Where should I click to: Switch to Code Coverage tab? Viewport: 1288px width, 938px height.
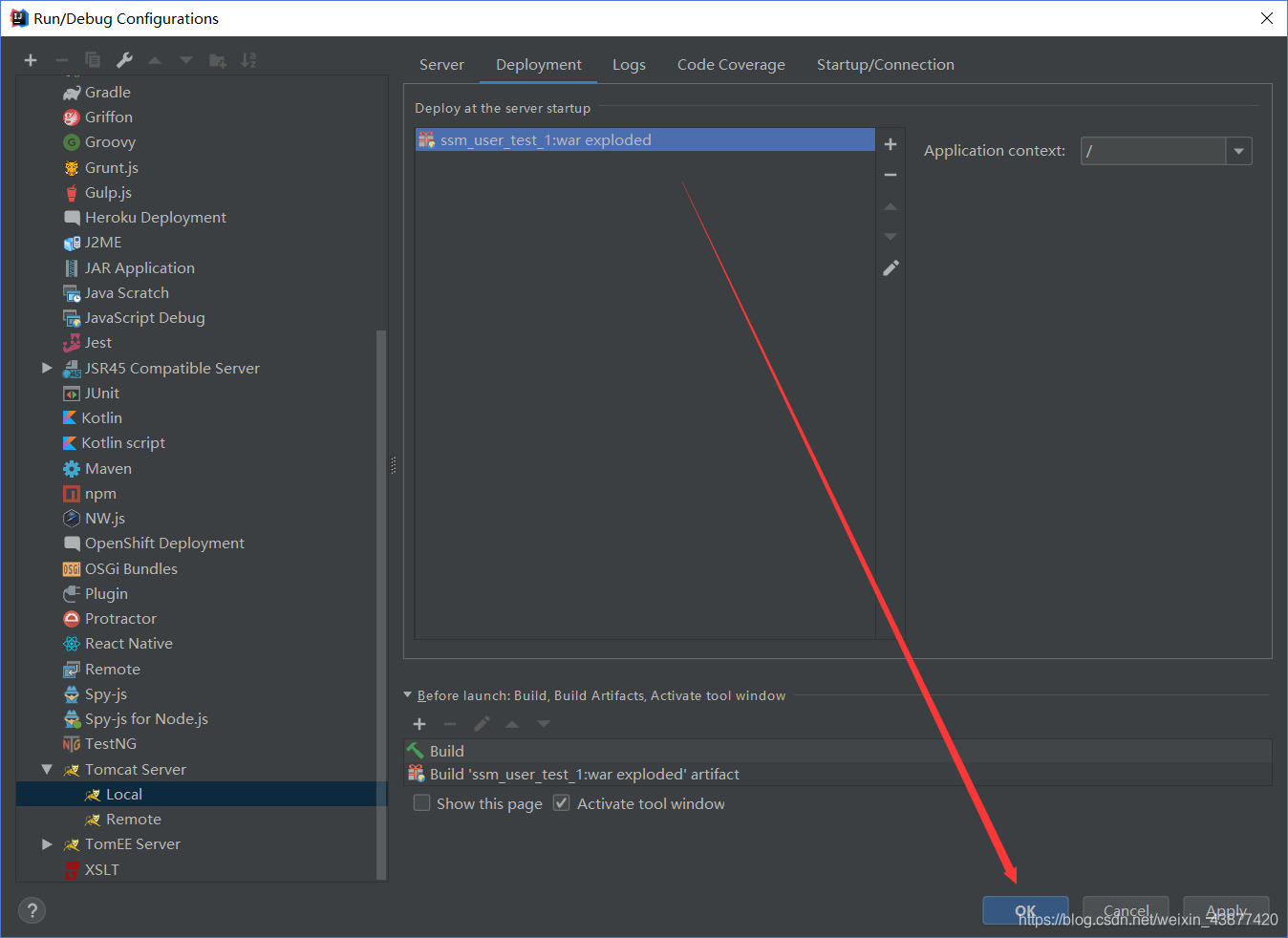(731, 65)
